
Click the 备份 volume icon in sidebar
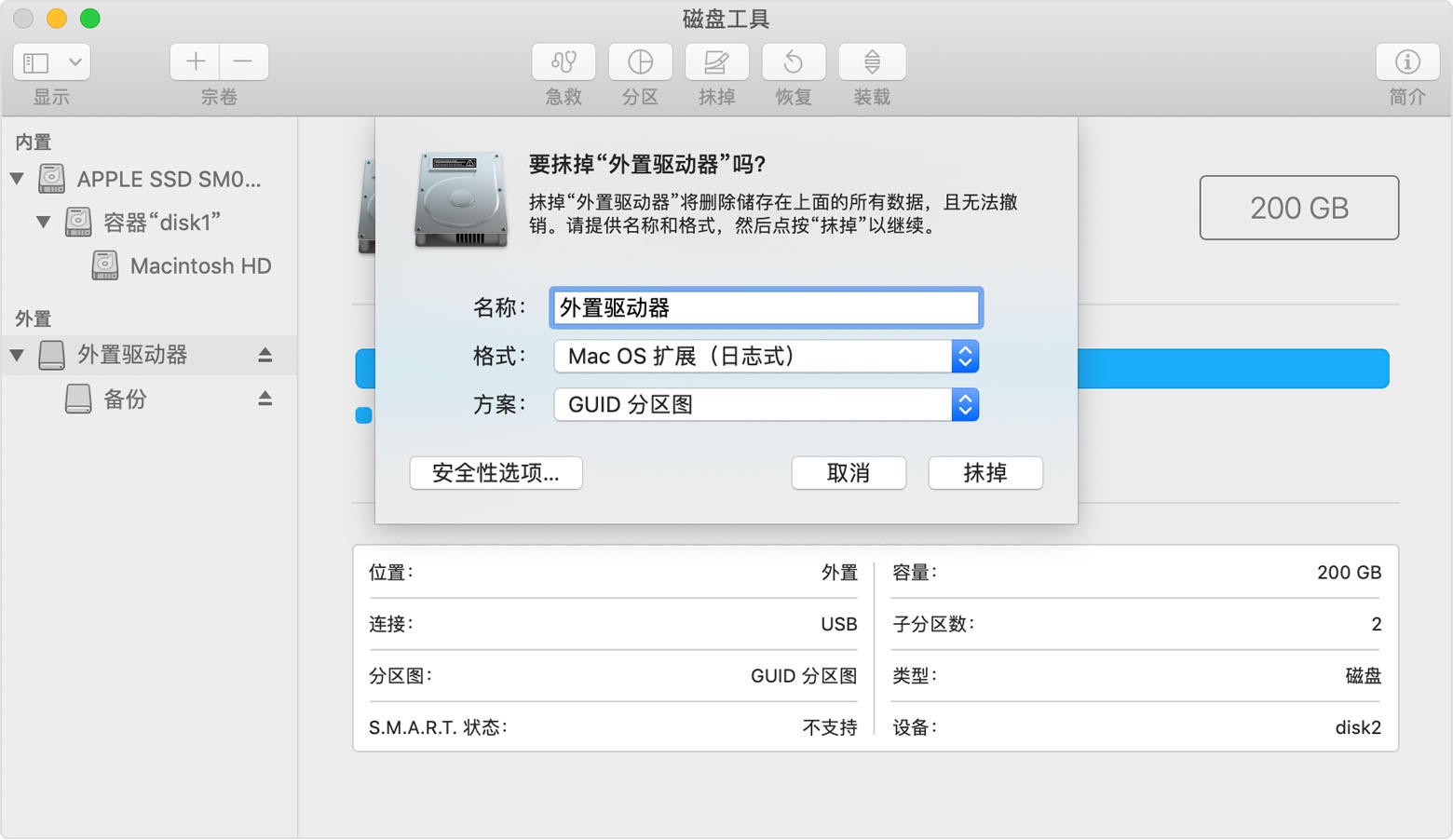pos(78,399)
